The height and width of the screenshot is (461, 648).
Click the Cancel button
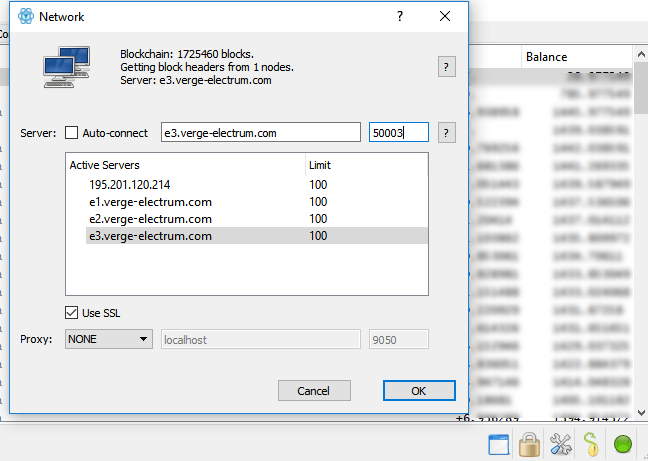tap(314, 391)
